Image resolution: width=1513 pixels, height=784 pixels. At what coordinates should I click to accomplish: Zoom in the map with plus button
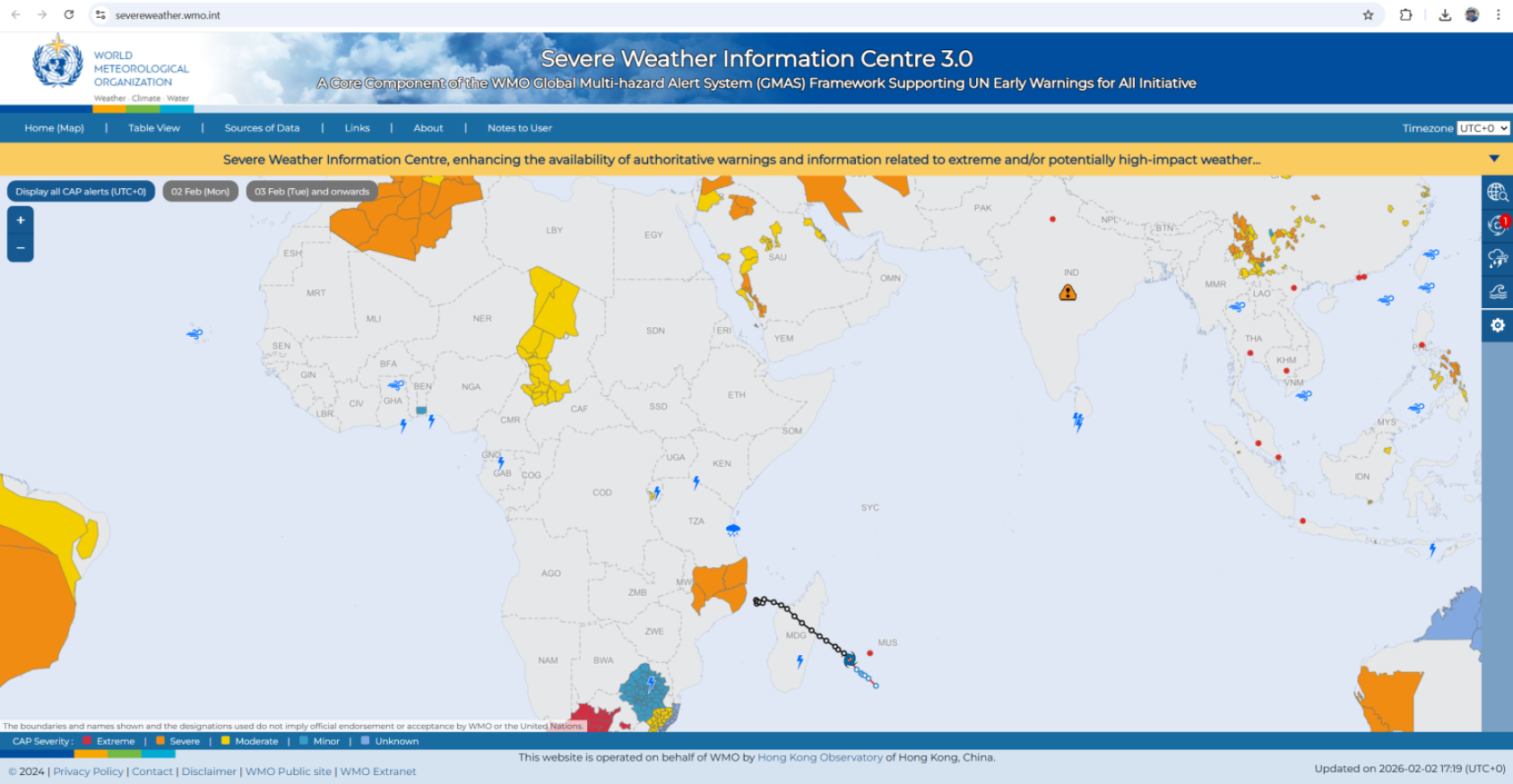(x=21, y=220)
